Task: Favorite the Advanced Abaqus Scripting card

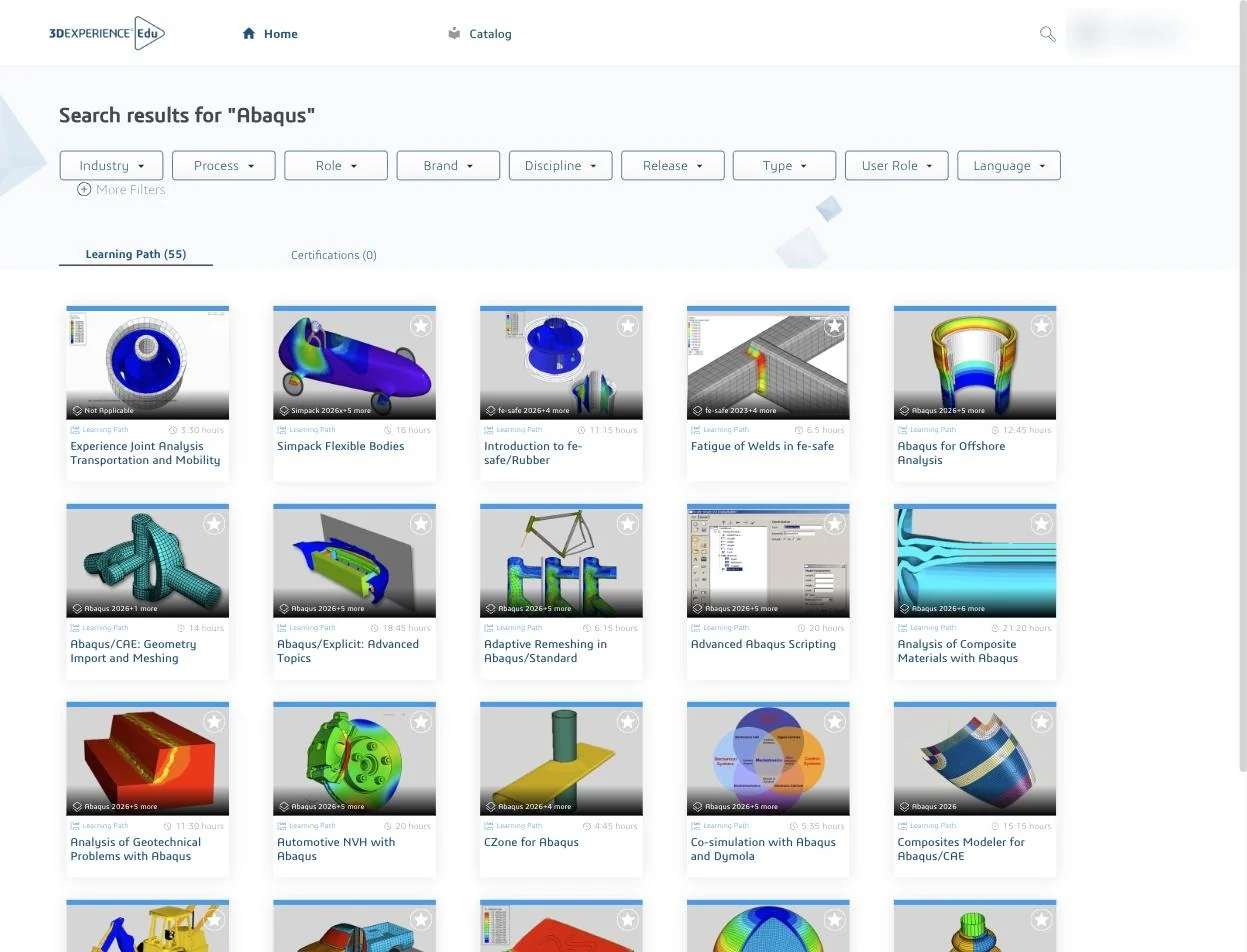Action: [835, 524]
